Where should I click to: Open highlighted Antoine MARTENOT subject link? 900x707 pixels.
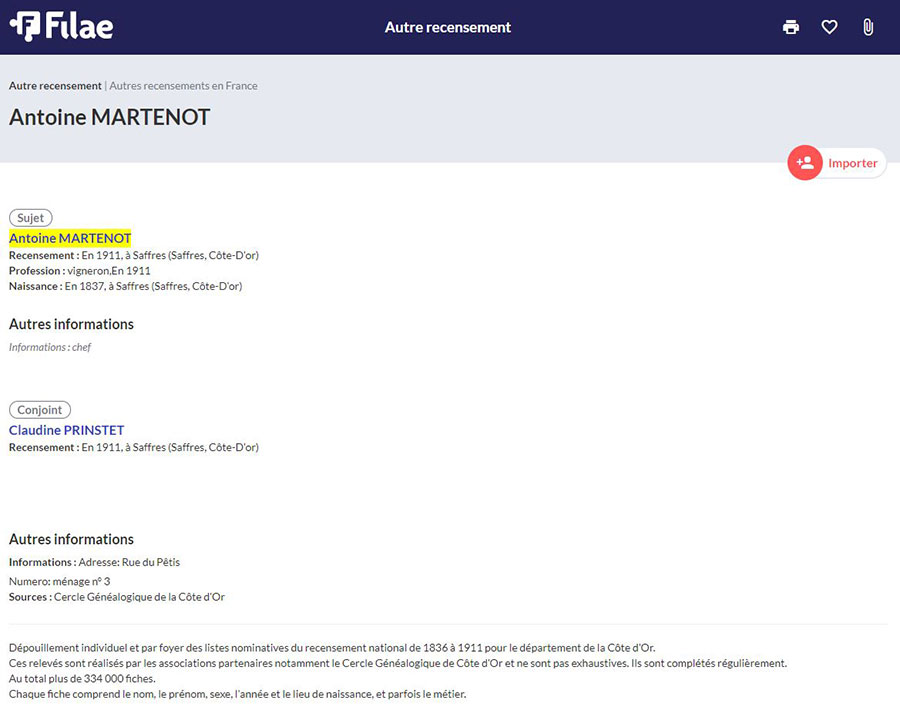tap(70, 238)
